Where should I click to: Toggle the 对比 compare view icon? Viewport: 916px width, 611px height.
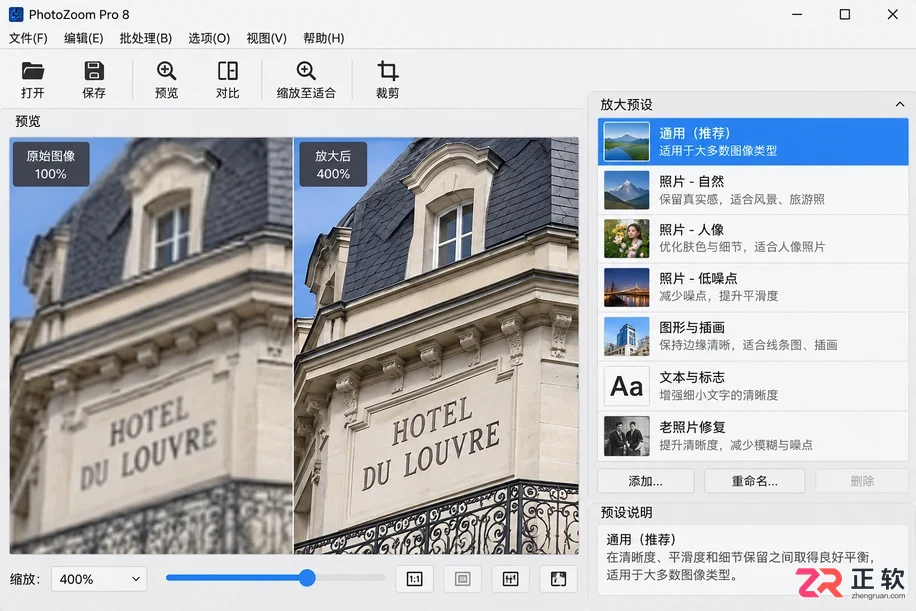(x=227, y=71)
